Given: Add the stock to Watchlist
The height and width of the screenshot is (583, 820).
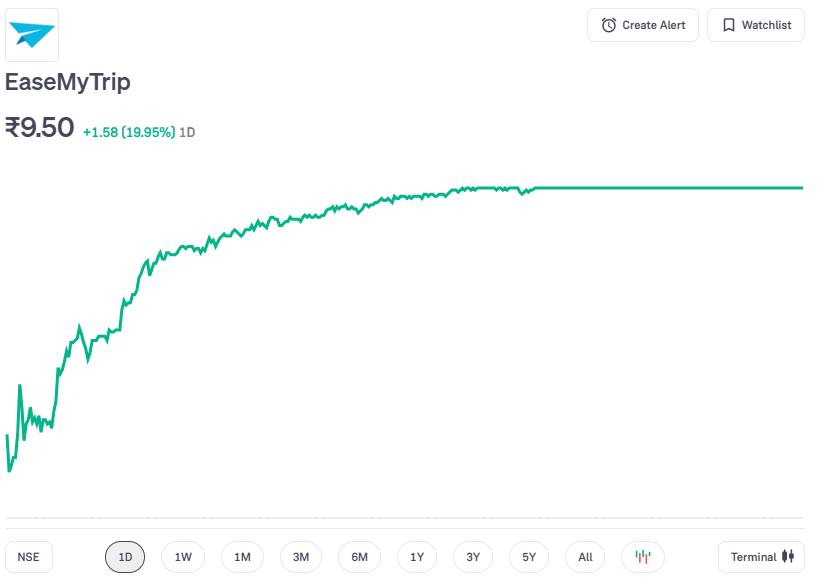Looking at the screenshot, I should (x=756, y=25).
